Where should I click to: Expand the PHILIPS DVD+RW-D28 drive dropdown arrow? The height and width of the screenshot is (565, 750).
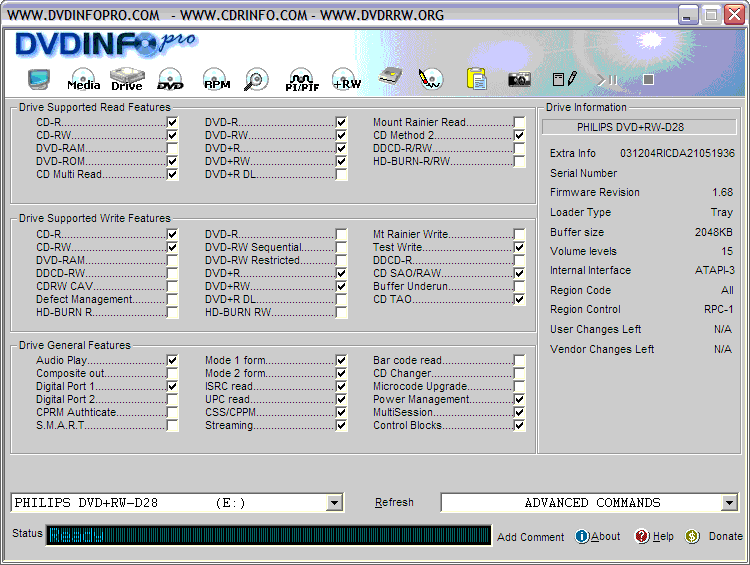[x=334, y=503]
